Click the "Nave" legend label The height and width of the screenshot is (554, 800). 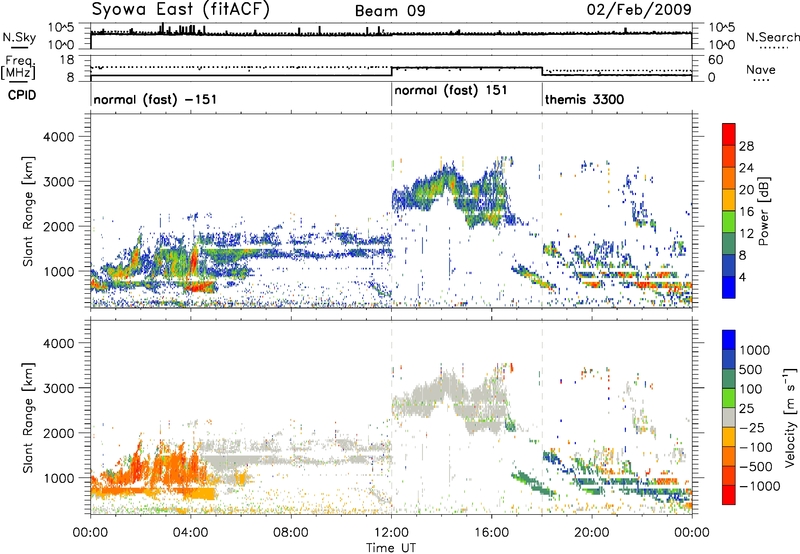761,70
